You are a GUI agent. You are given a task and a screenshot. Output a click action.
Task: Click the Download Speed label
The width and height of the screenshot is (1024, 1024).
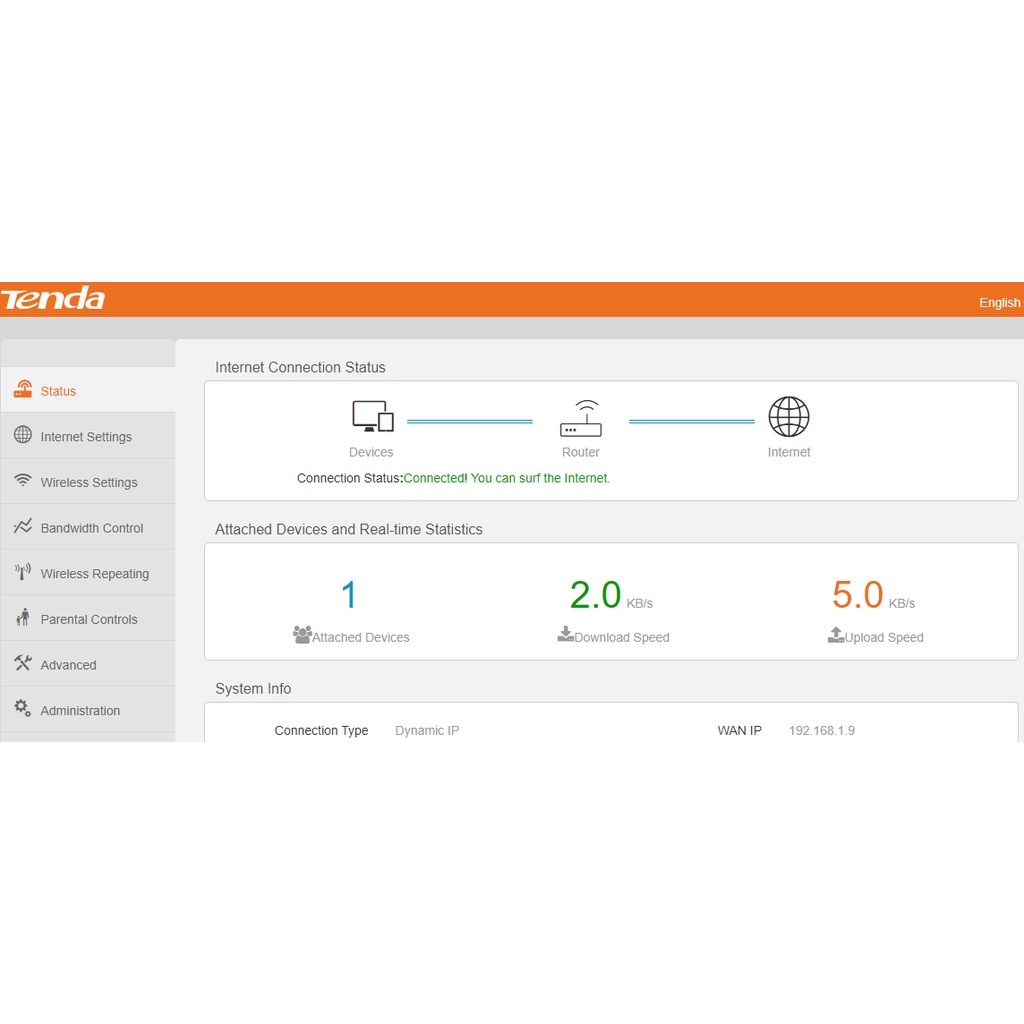tap(621, 637)
